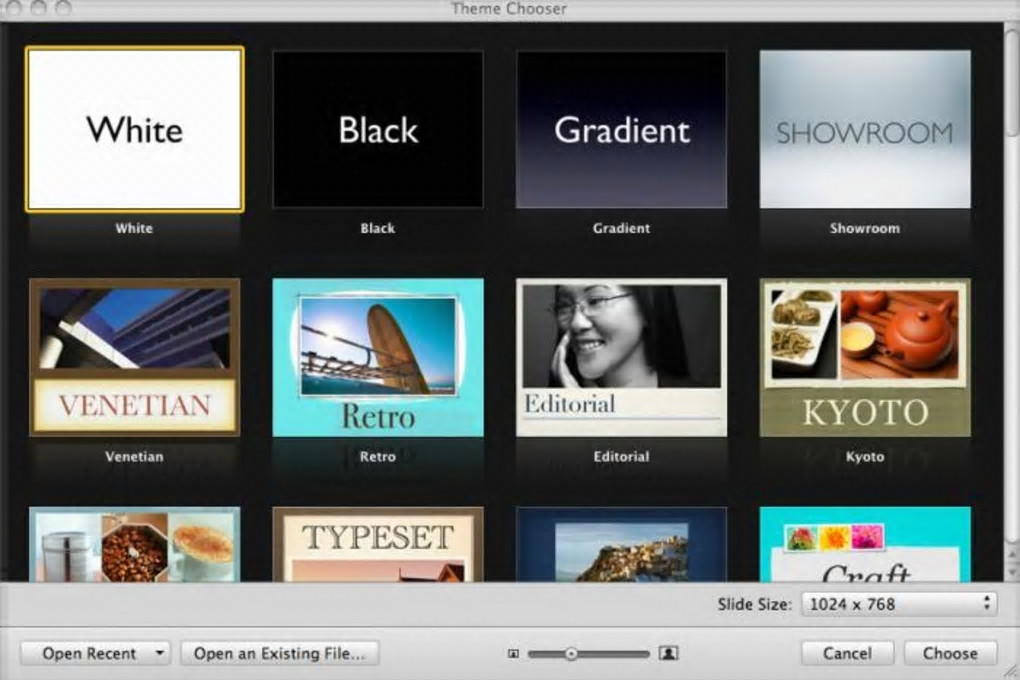
Task: Expand the Open Recent dropdown arrow
Action: click(160, 653)
